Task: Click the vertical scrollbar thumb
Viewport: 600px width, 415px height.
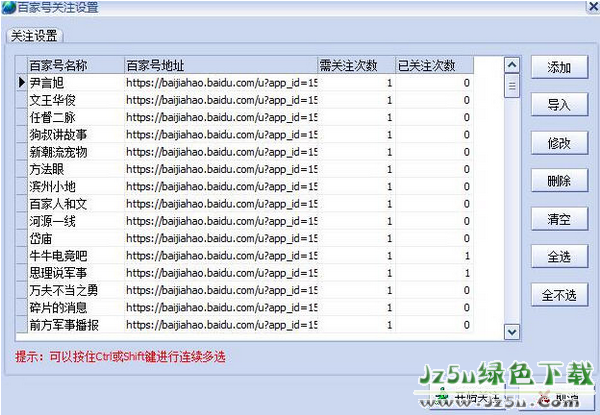Action: coord(512,86)
